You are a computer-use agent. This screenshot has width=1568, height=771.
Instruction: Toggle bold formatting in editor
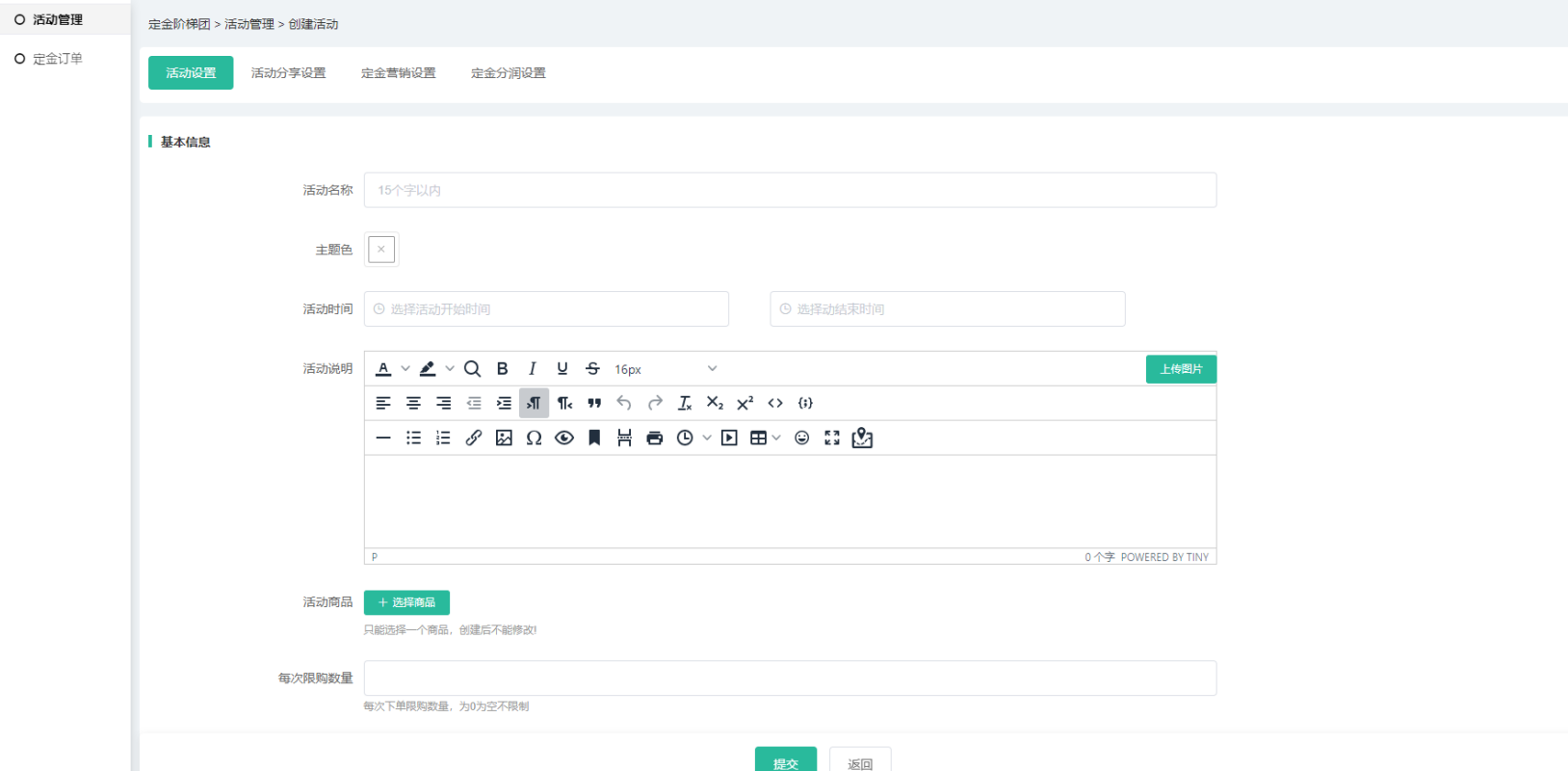(502, 369)
